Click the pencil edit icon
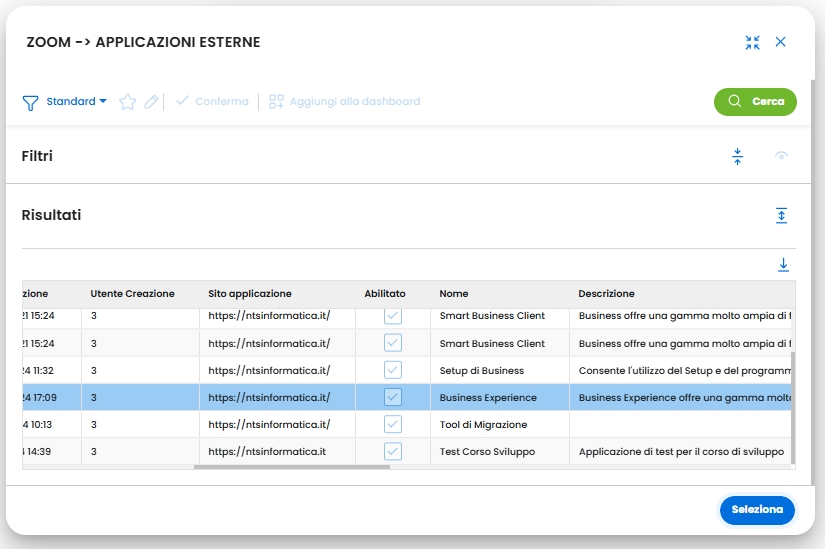Viewport: 825px width, 549px height. (151, 102)
